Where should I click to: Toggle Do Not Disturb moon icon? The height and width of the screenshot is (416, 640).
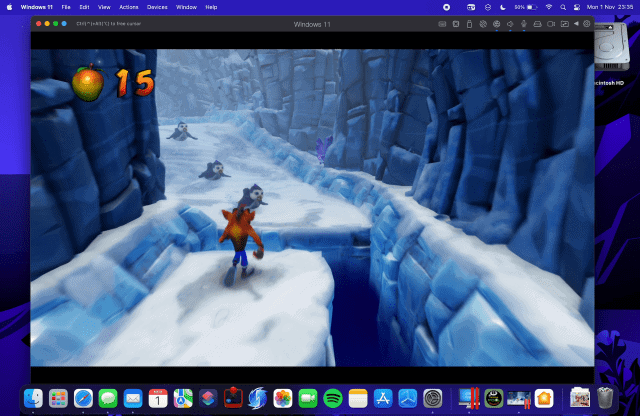[x=503, y=7]
